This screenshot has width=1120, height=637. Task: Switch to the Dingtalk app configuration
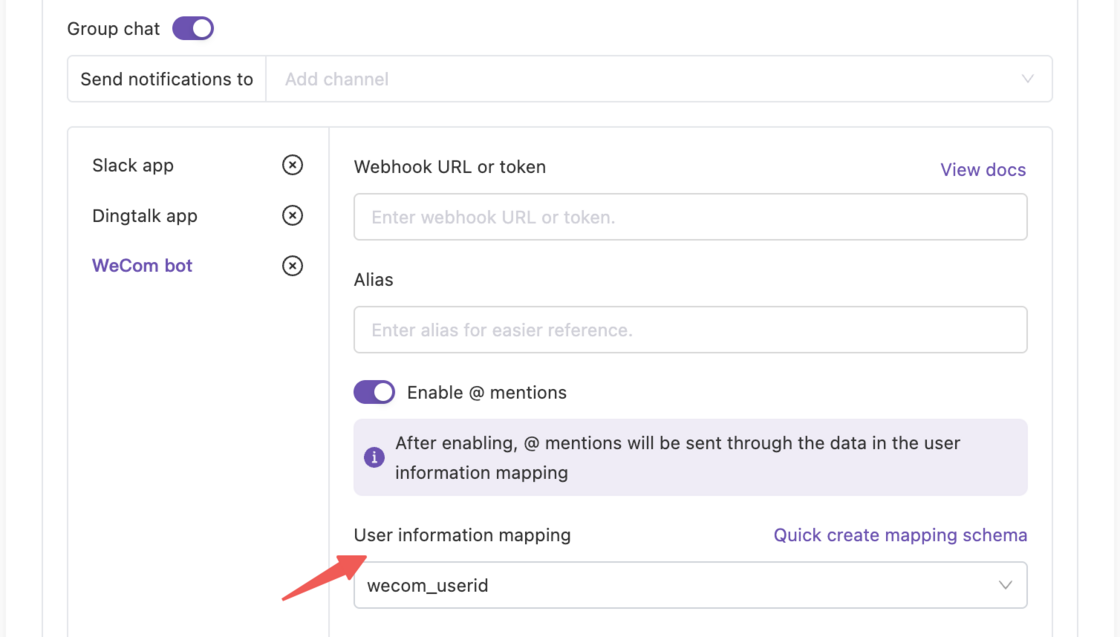pyautogui.click(x=142, y=215)
